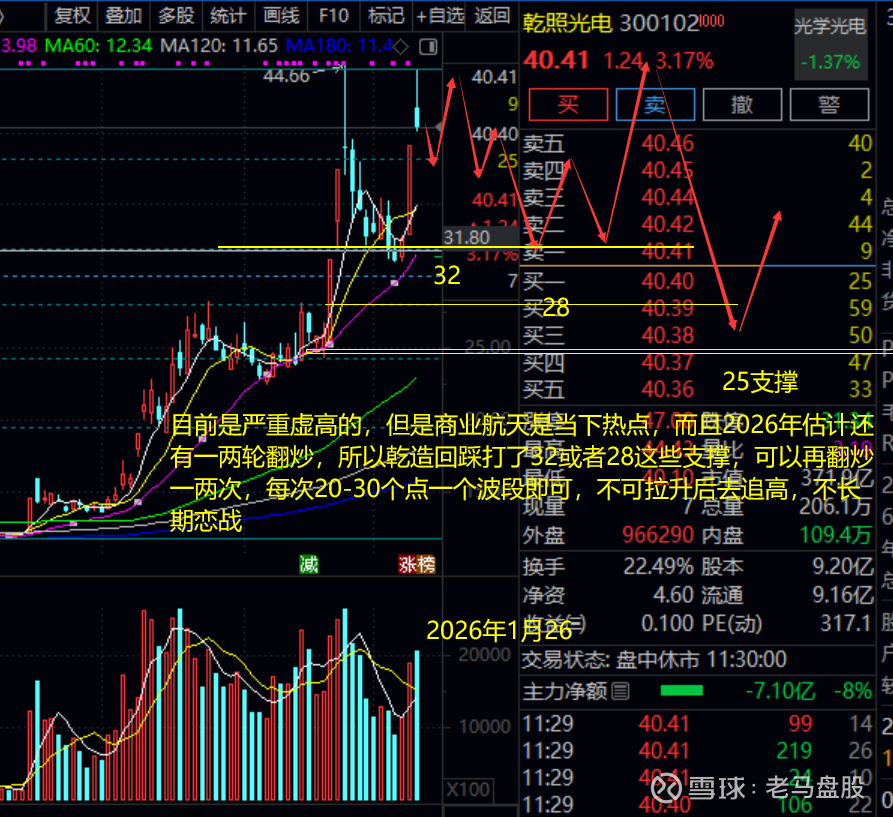Click the 10000 volume axis label
Image resolution: width=893 pixels, height=817 pixels.
(x=485, y=726)
